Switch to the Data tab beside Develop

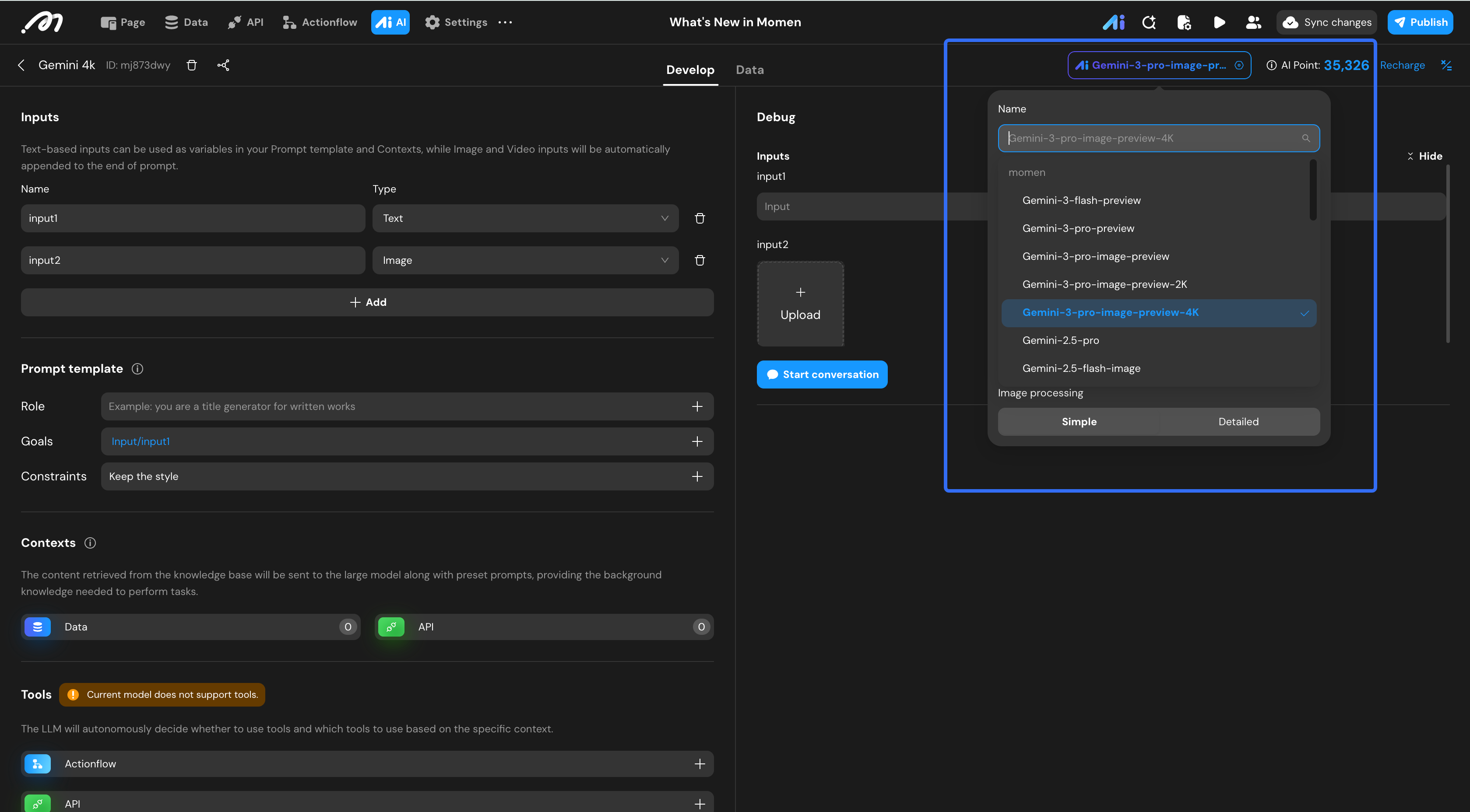point(749,70)
